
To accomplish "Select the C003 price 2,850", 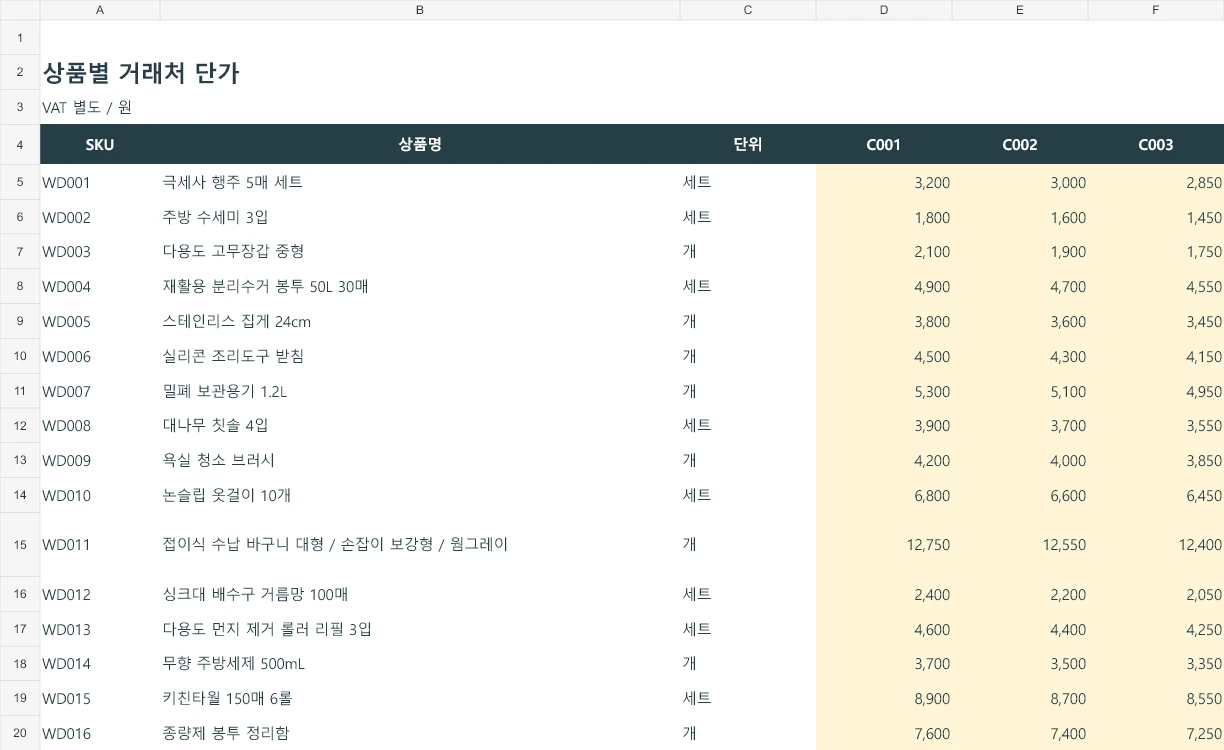I will tap(1156, 182).
